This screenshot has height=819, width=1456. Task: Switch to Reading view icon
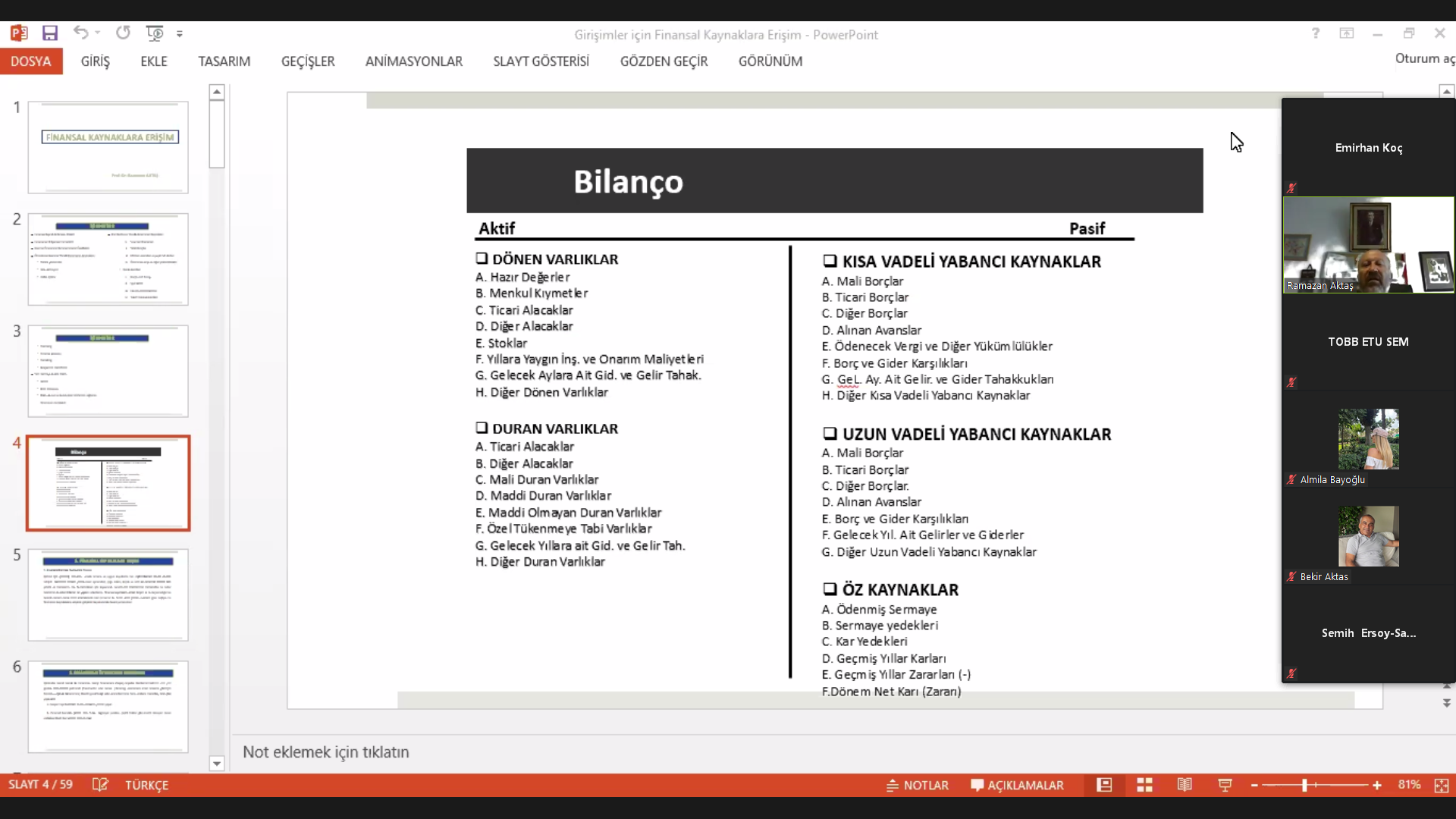[x=1185, y=785]
